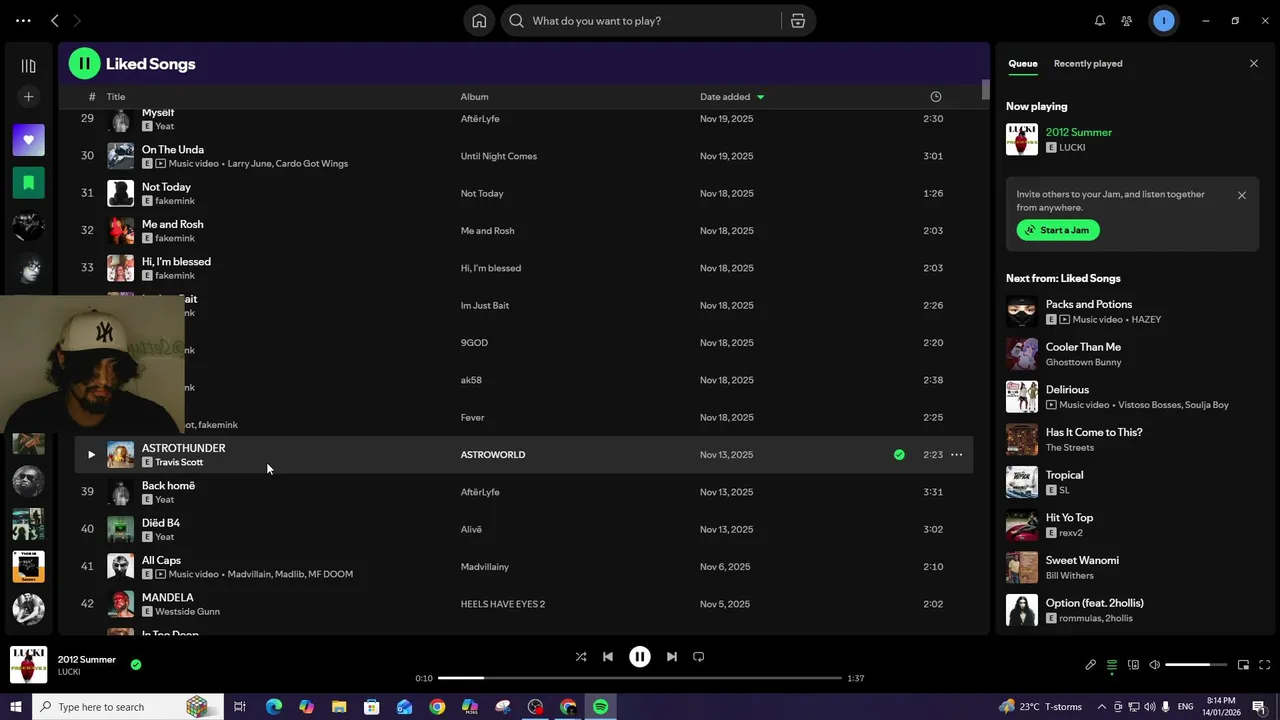
Task: Select Packs and Potions in the queue
Action: pyautogui.click(x=1089, y=304)
